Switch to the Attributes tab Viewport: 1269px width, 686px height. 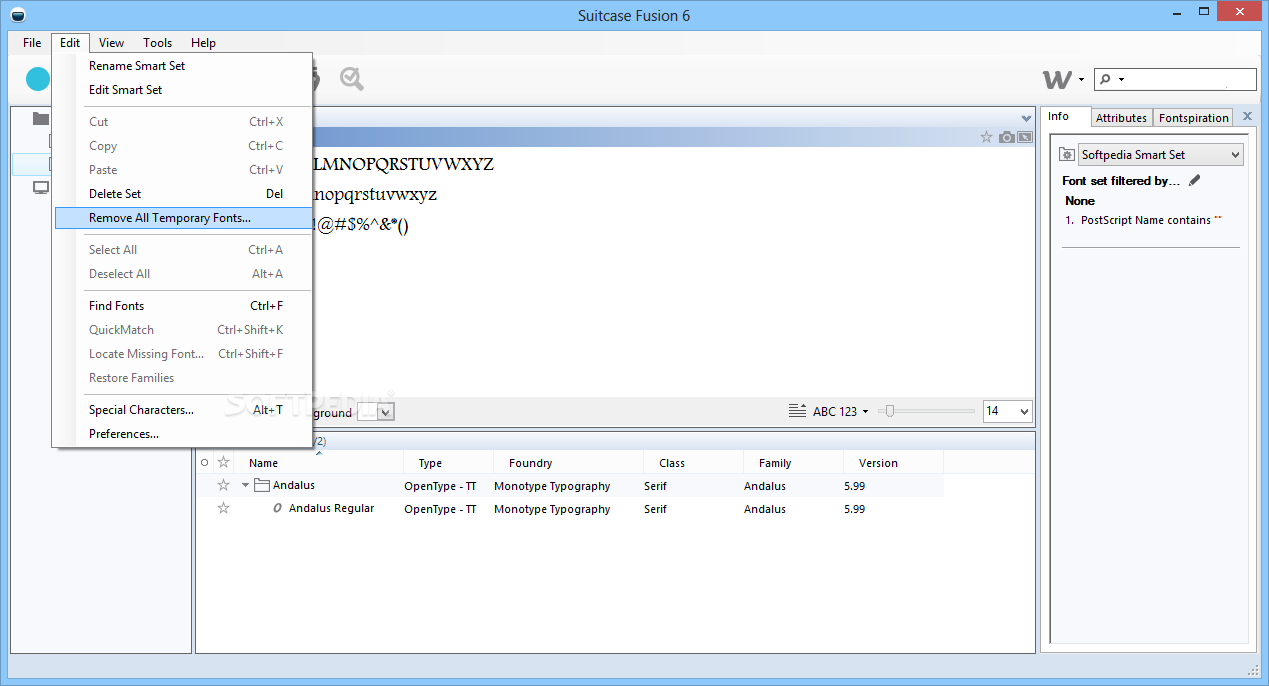(x=1121, y=118)
